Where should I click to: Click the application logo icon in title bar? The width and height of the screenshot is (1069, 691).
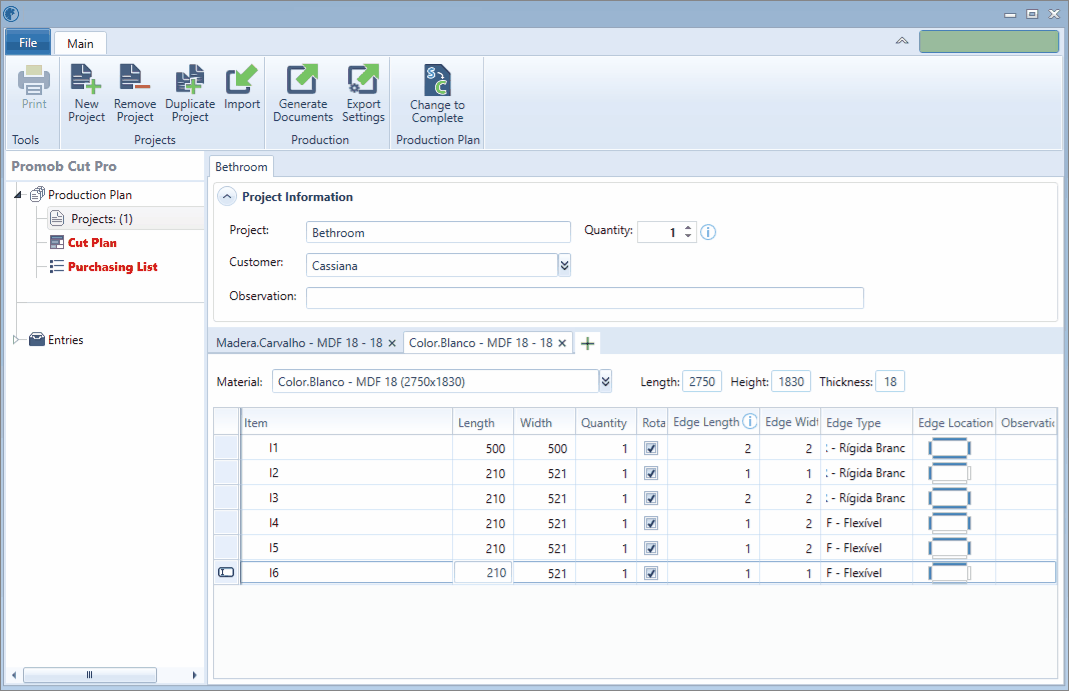click(x=12, y=13)
